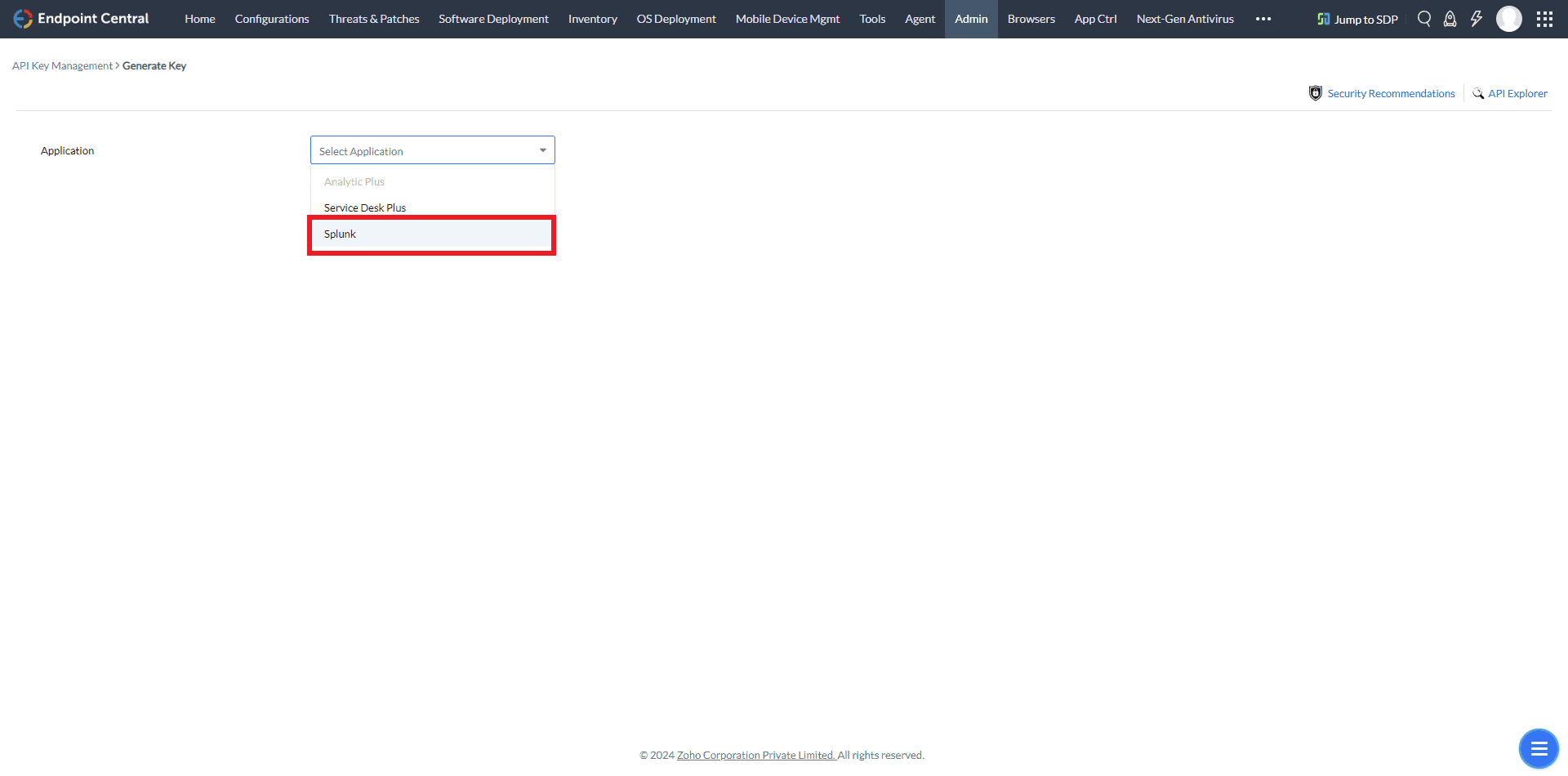Open Mobile Device Mgmt tab
This screenshot has width=1568, height=776.
(x=787, y=19)
